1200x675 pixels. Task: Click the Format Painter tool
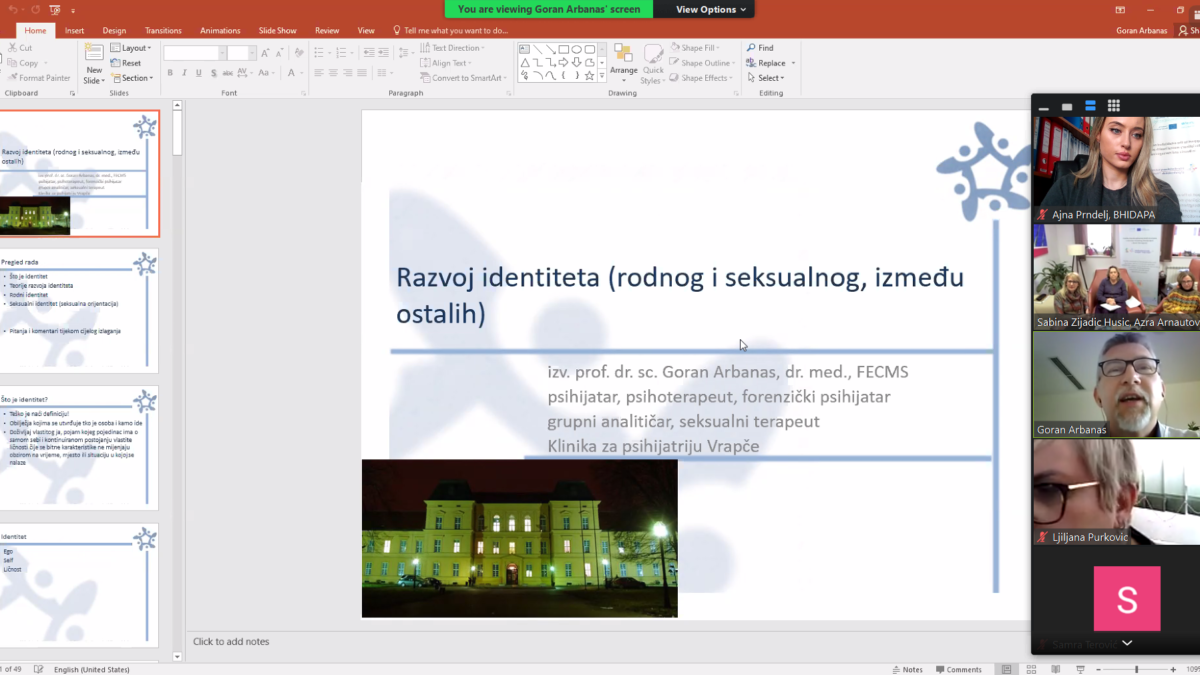(x=39, y=78)
